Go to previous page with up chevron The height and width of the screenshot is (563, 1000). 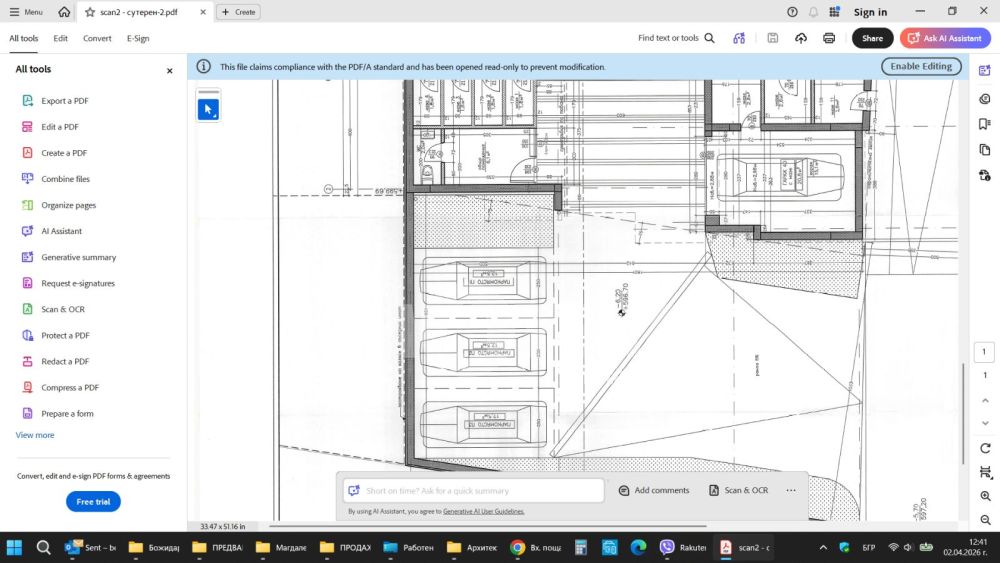pyautogui.click(x=985, y=400)
